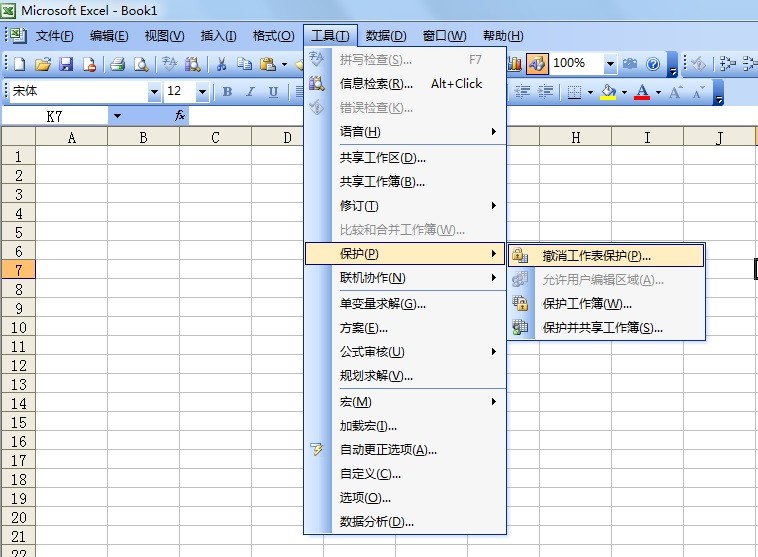
Task: Click the Decrease Indent icon
Action: click(x=522, y=91)
